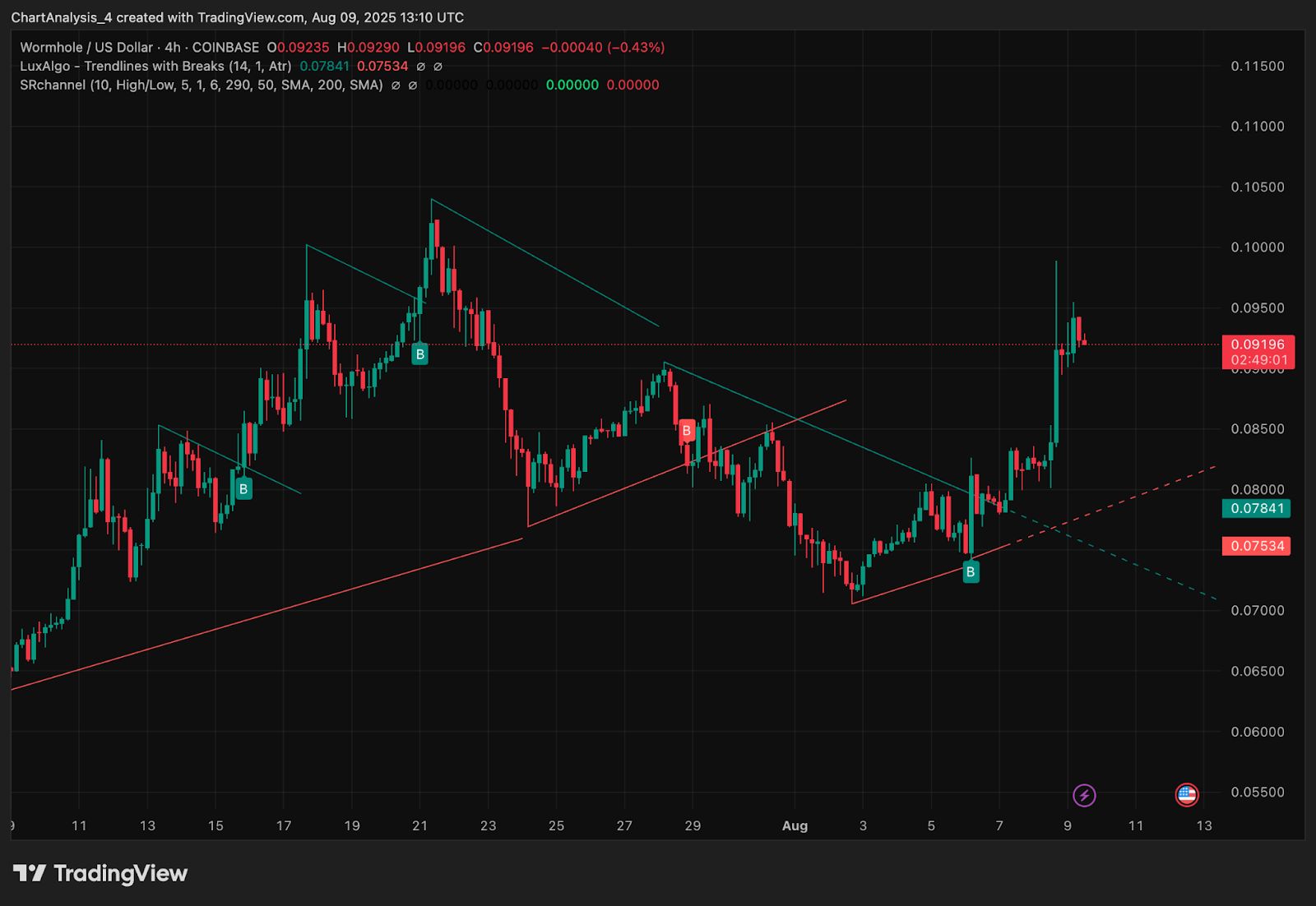Select the green B marker near August 6
Viewport: 1316px width, 906px height.
click(x=971, y=572)
